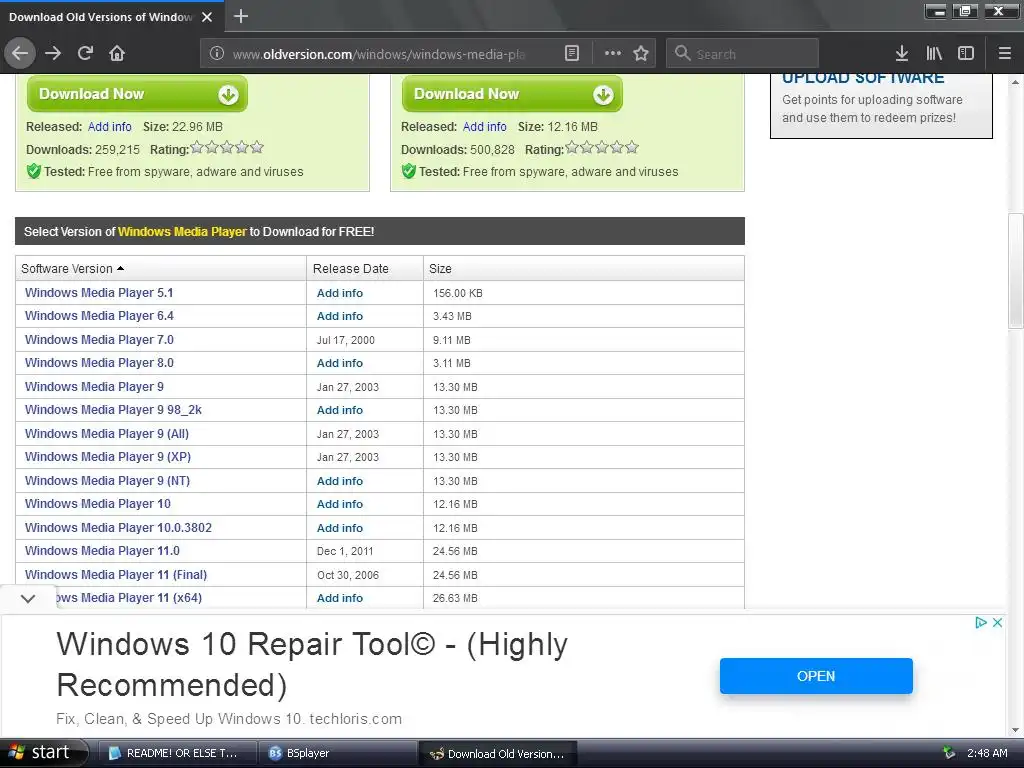Click the left green Download Now button

[x=137, y=94]
